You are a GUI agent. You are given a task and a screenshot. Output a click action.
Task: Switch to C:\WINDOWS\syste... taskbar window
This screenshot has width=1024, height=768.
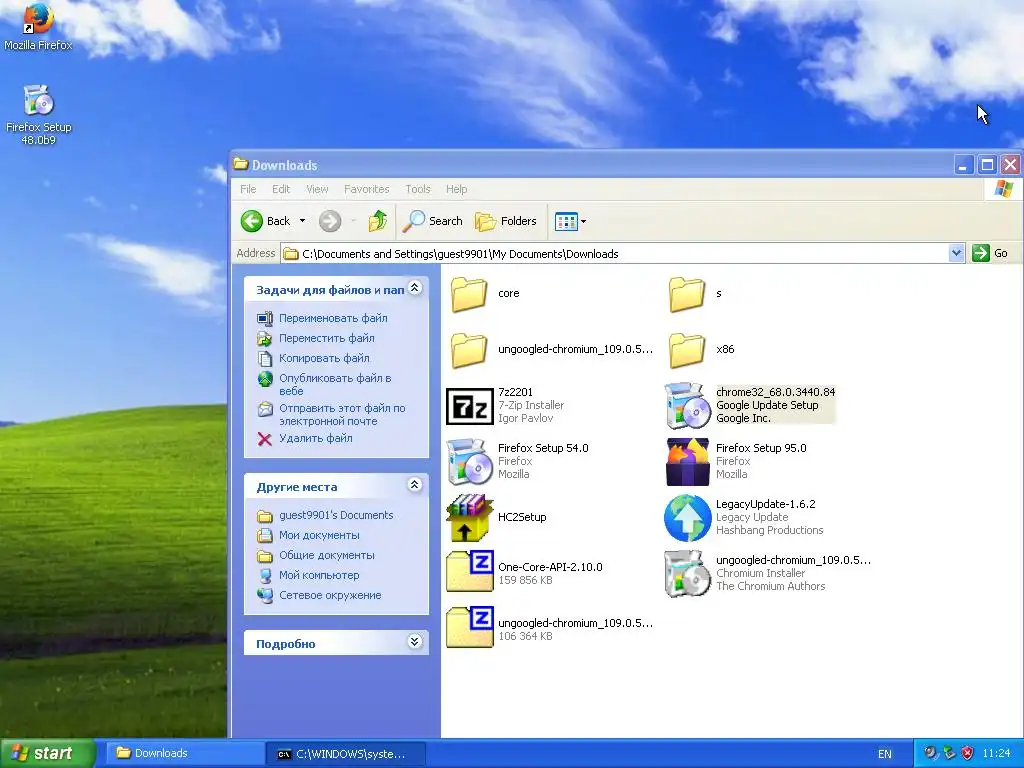point(346,754)
